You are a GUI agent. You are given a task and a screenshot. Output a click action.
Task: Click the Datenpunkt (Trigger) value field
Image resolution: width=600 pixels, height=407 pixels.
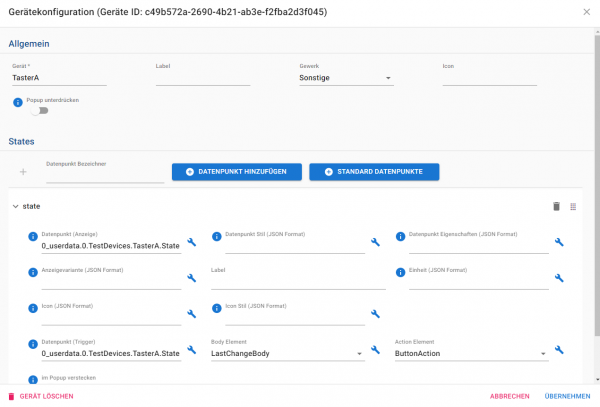[x=111, y=353]
